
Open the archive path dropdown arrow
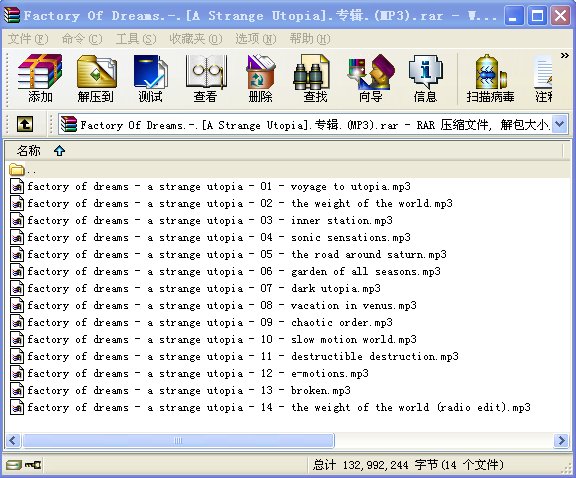559,125
